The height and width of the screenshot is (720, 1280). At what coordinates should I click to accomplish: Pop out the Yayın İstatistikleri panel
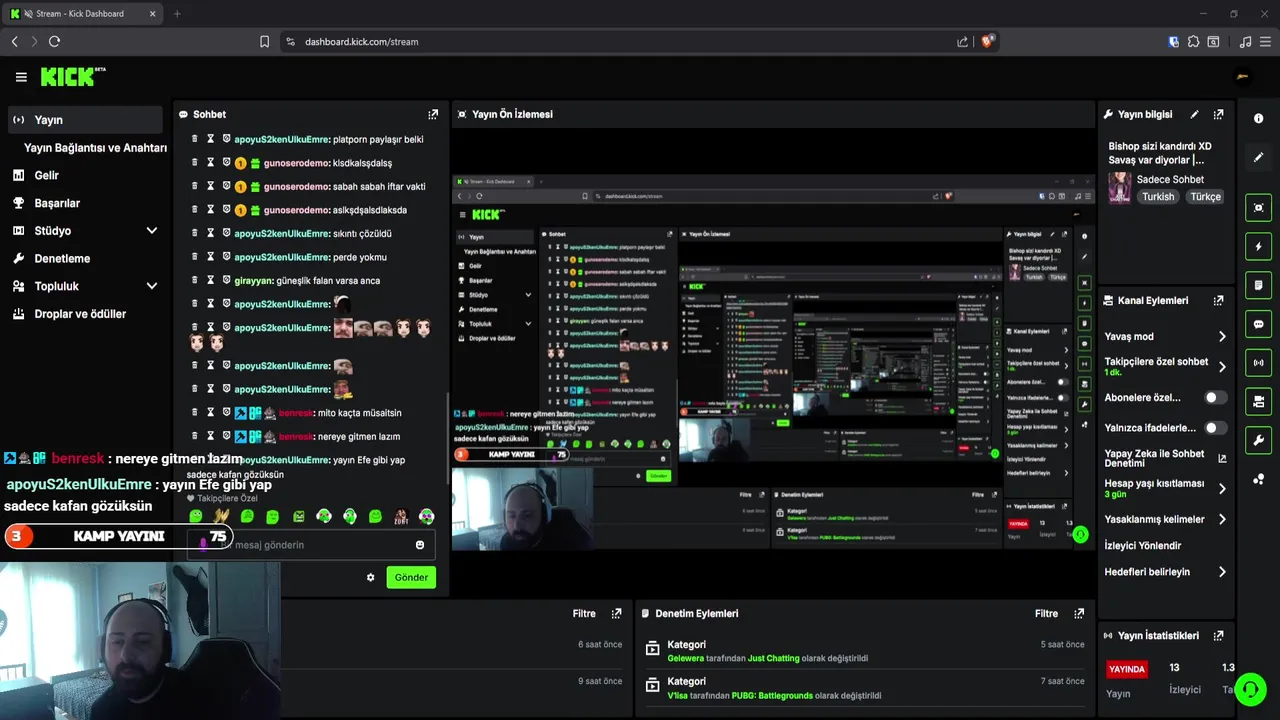(1218, 636)
